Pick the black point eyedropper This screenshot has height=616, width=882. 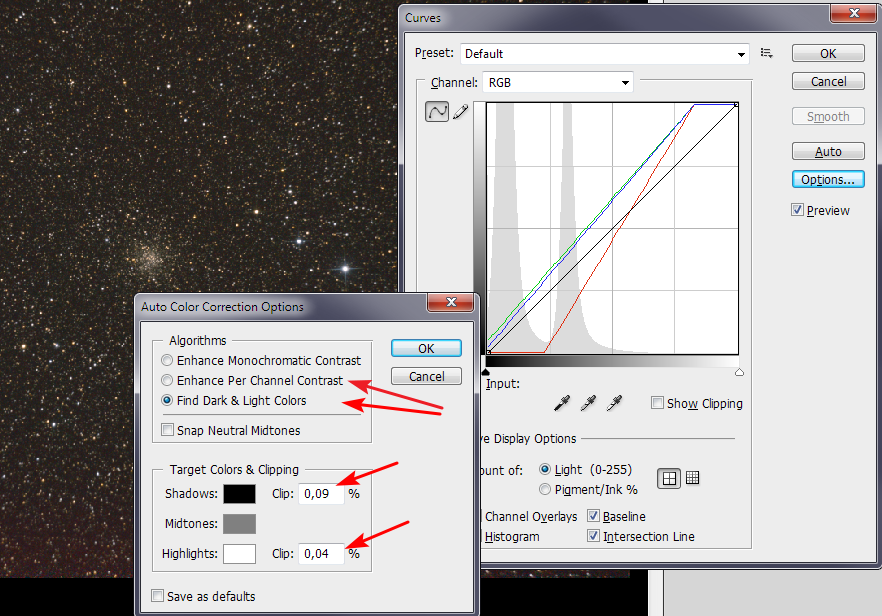pos(562,403)
